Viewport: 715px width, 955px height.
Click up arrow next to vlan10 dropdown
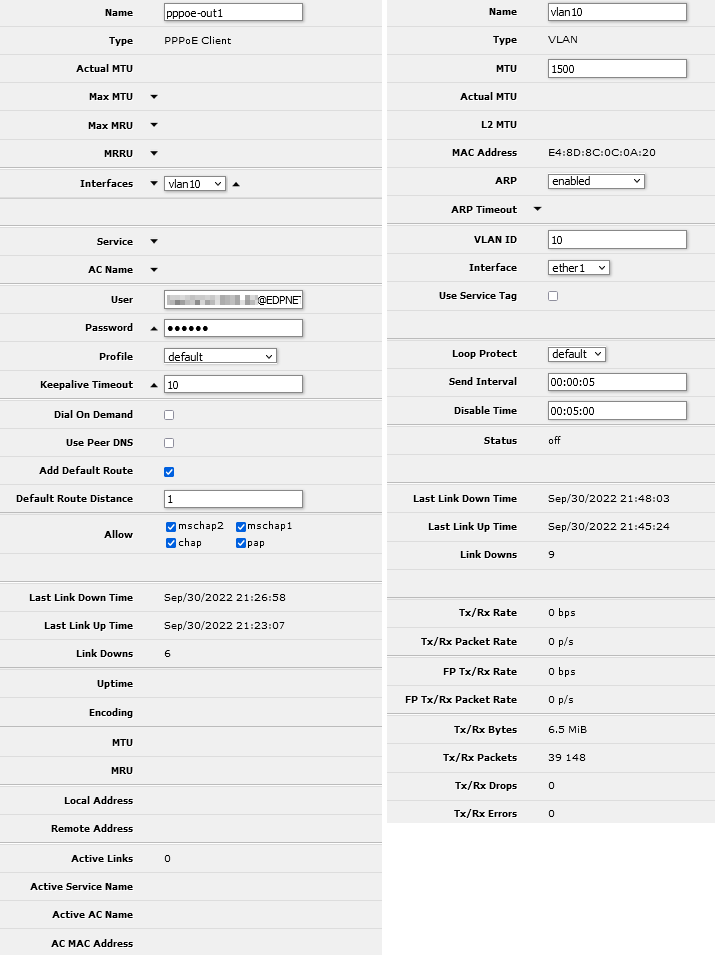[x=236, y=184]
